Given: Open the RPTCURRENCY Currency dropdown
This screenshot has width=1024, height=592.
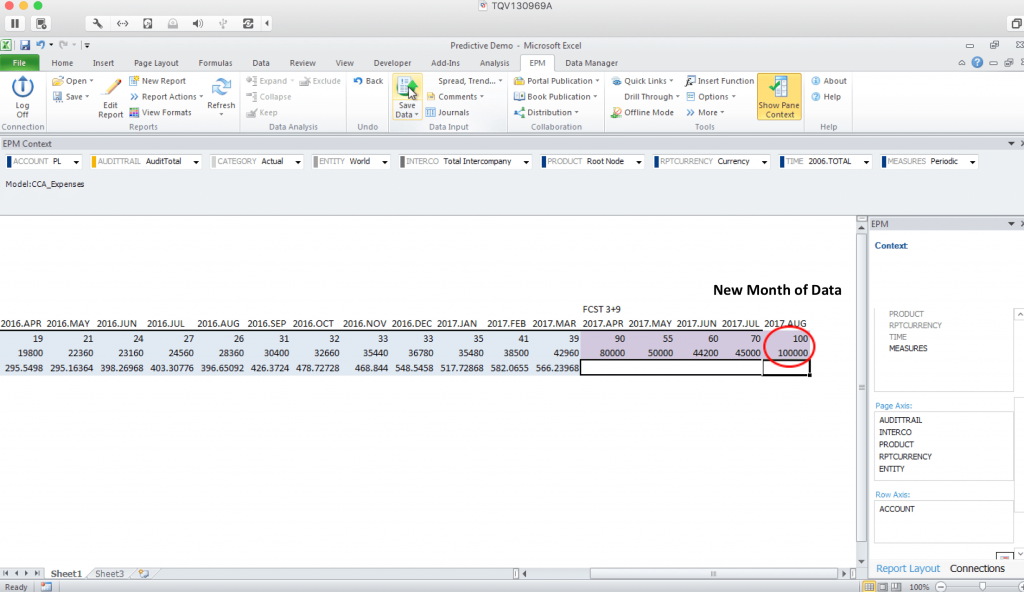Looking at the screenshot, I should click(764, 162).
